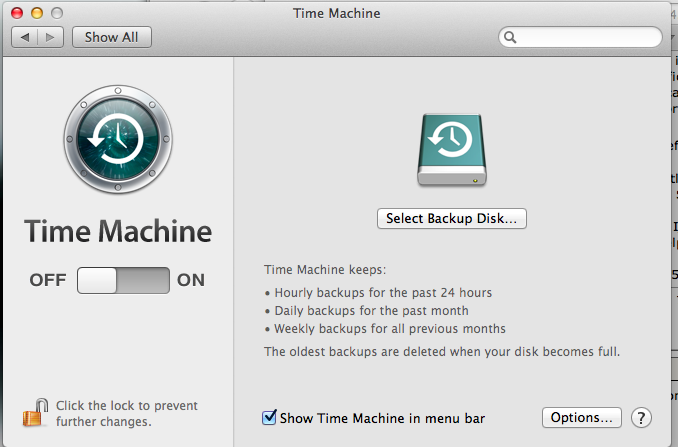
Task: Uncheck Show Time Machine in menu bar
Action: point(269,418)
